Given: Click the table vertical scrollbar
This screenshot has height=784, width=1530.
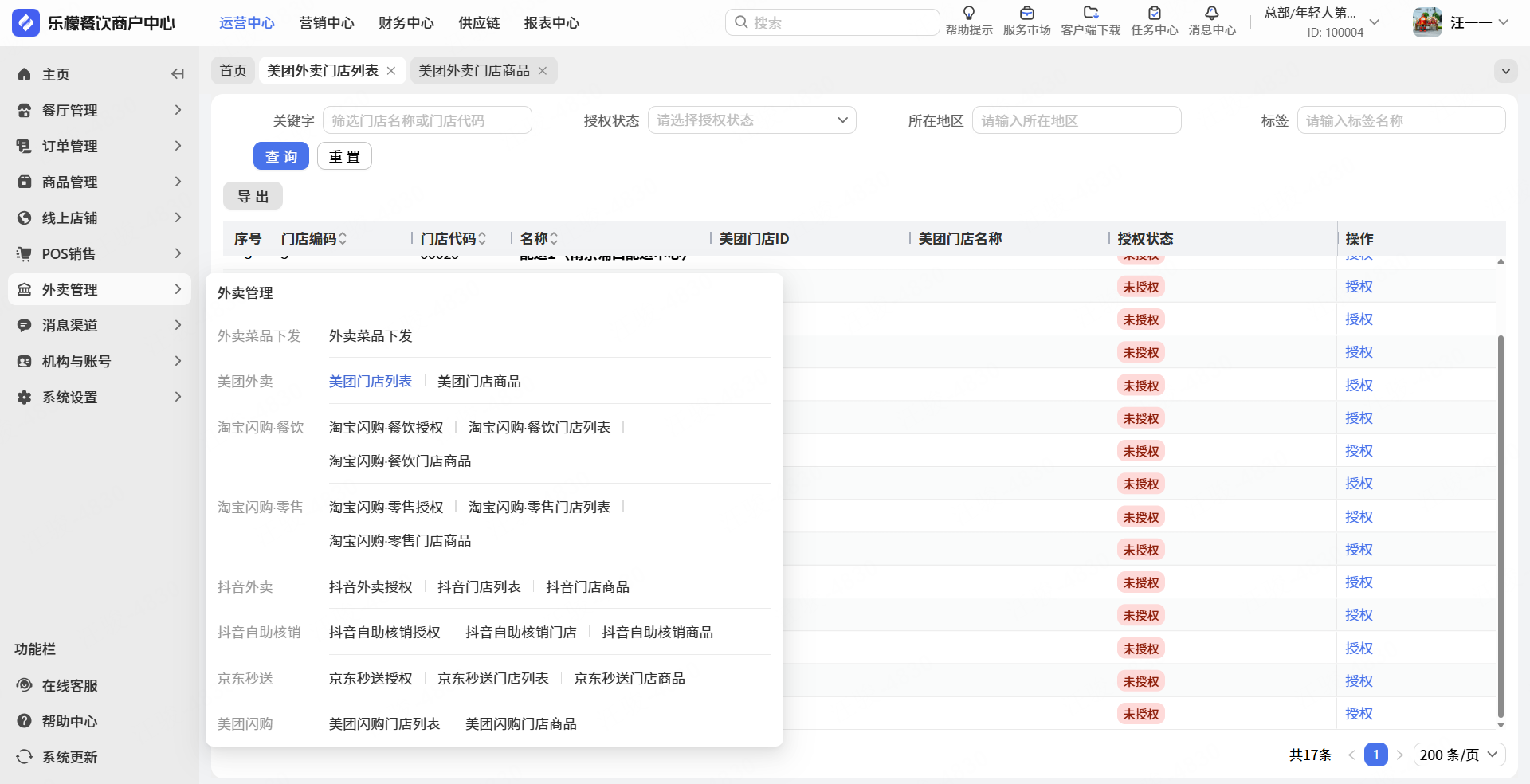Looking at the screenshot, I should (1501, 526).
